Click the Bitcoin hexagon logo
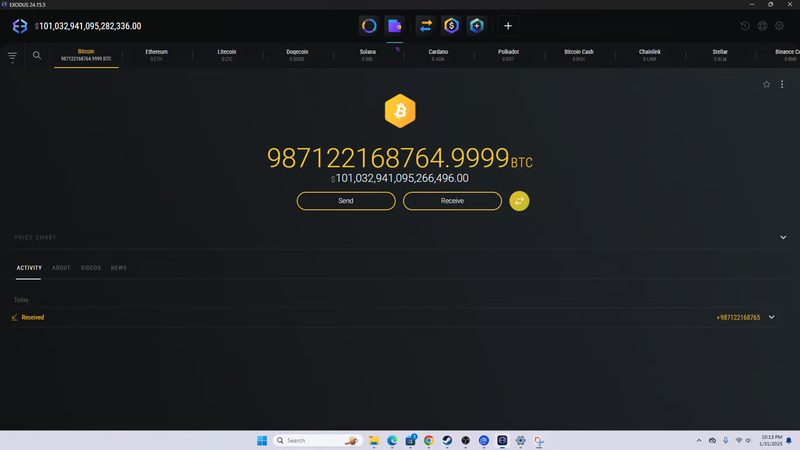 tap(400, 111)
